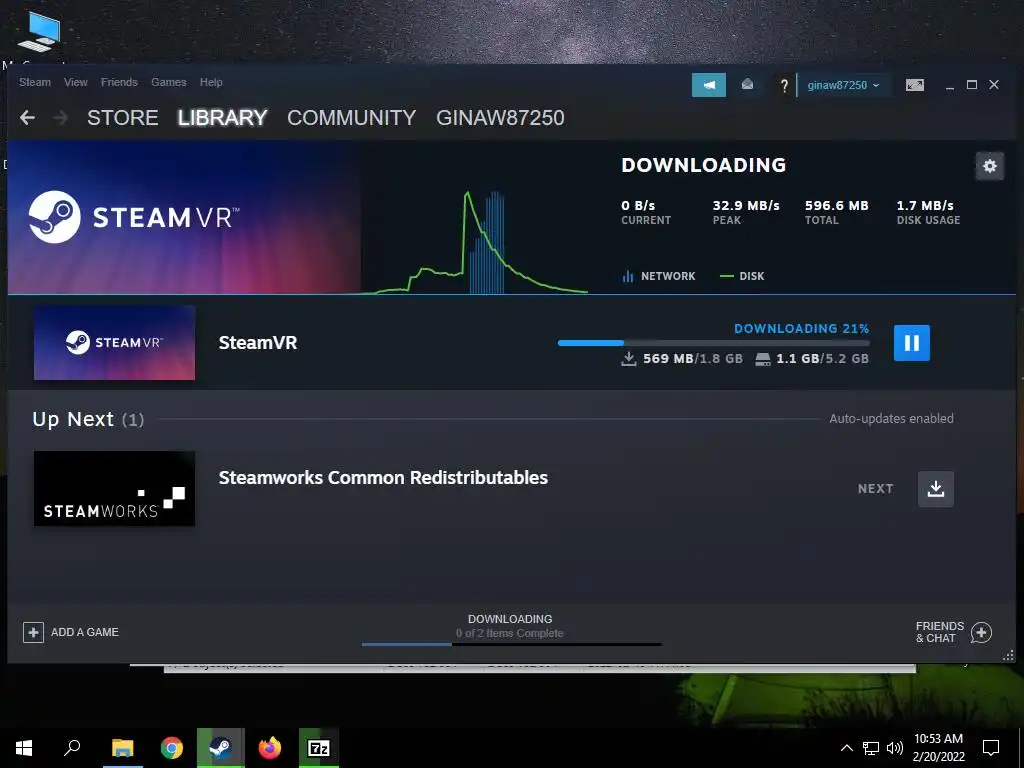Click FRIENDS & CHAT label

[940, 632]
